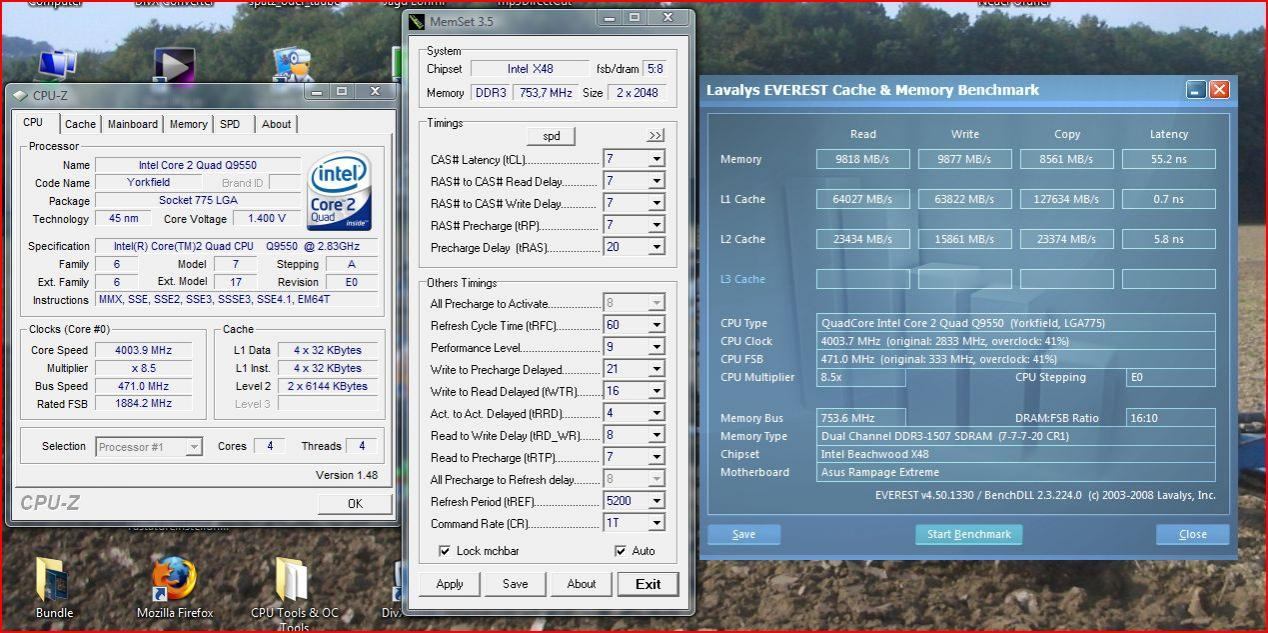The width and height of the screenshot is (1268, 633).
Task: Click the Core Voltage 1.400 V value
Action: pyautogui.click(x=266, y=219)
